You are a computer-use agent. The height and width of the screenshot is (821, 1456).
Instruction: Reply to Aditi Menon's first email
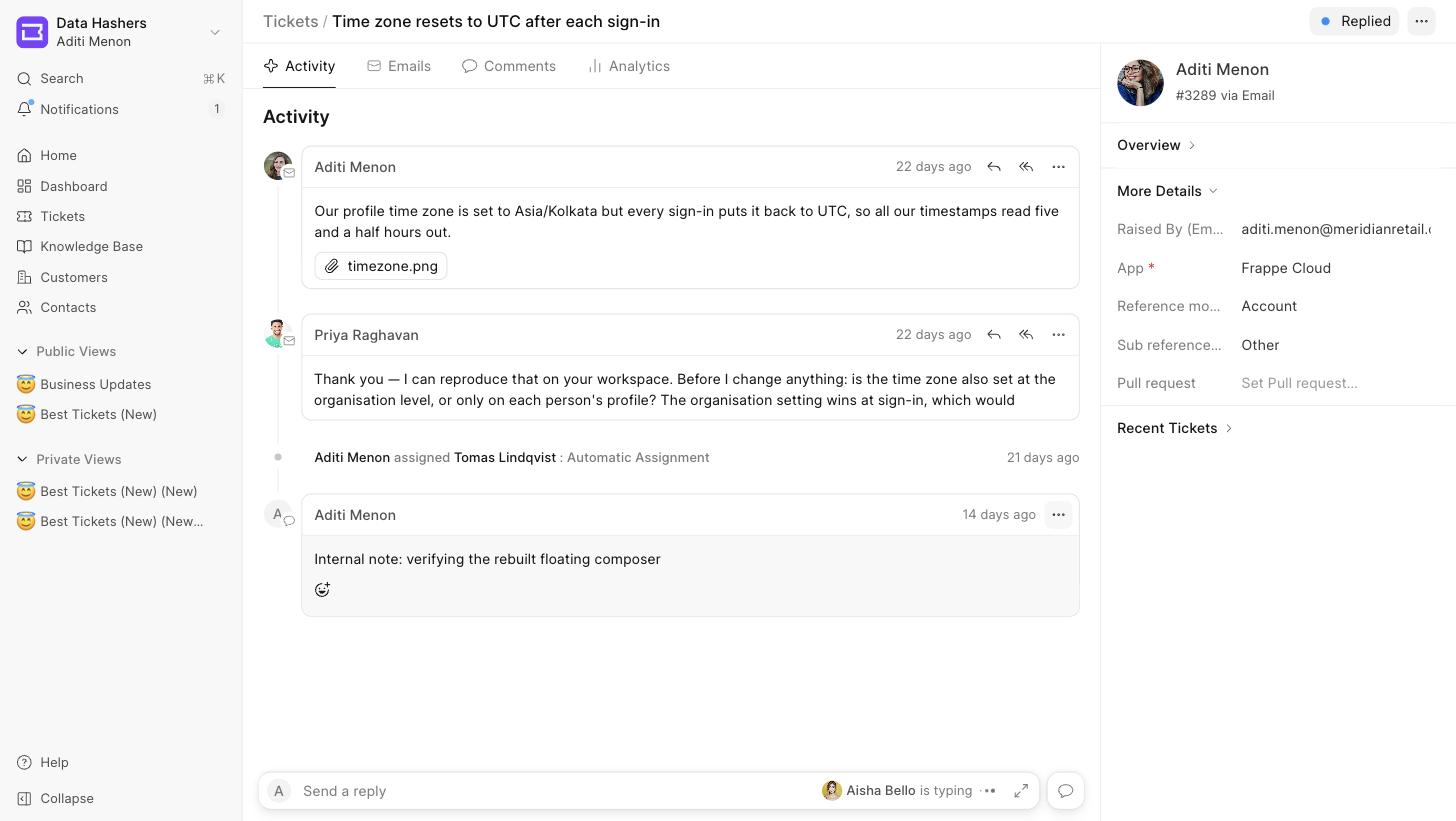click(x=994, y=167)
